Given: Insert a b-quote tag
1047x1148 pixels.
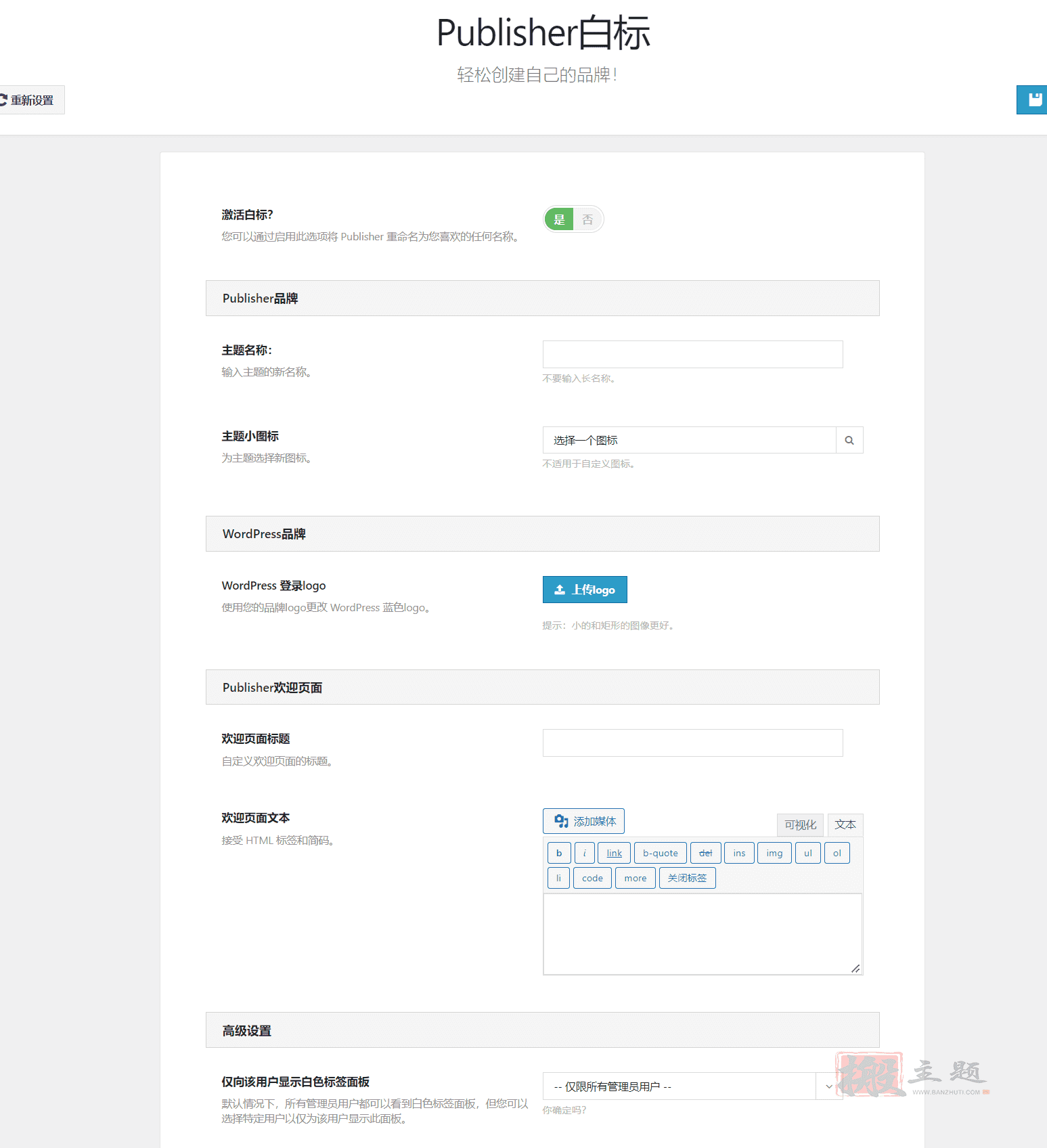Looking at the screenshot, I should [661, 853].
